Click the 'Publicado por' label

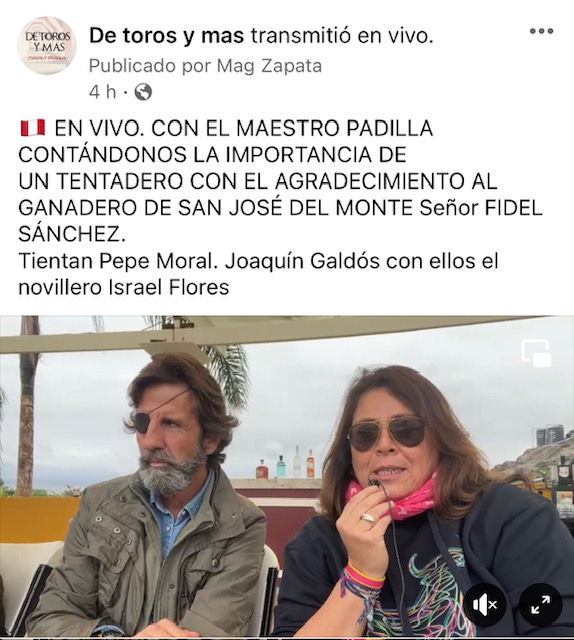150,66
